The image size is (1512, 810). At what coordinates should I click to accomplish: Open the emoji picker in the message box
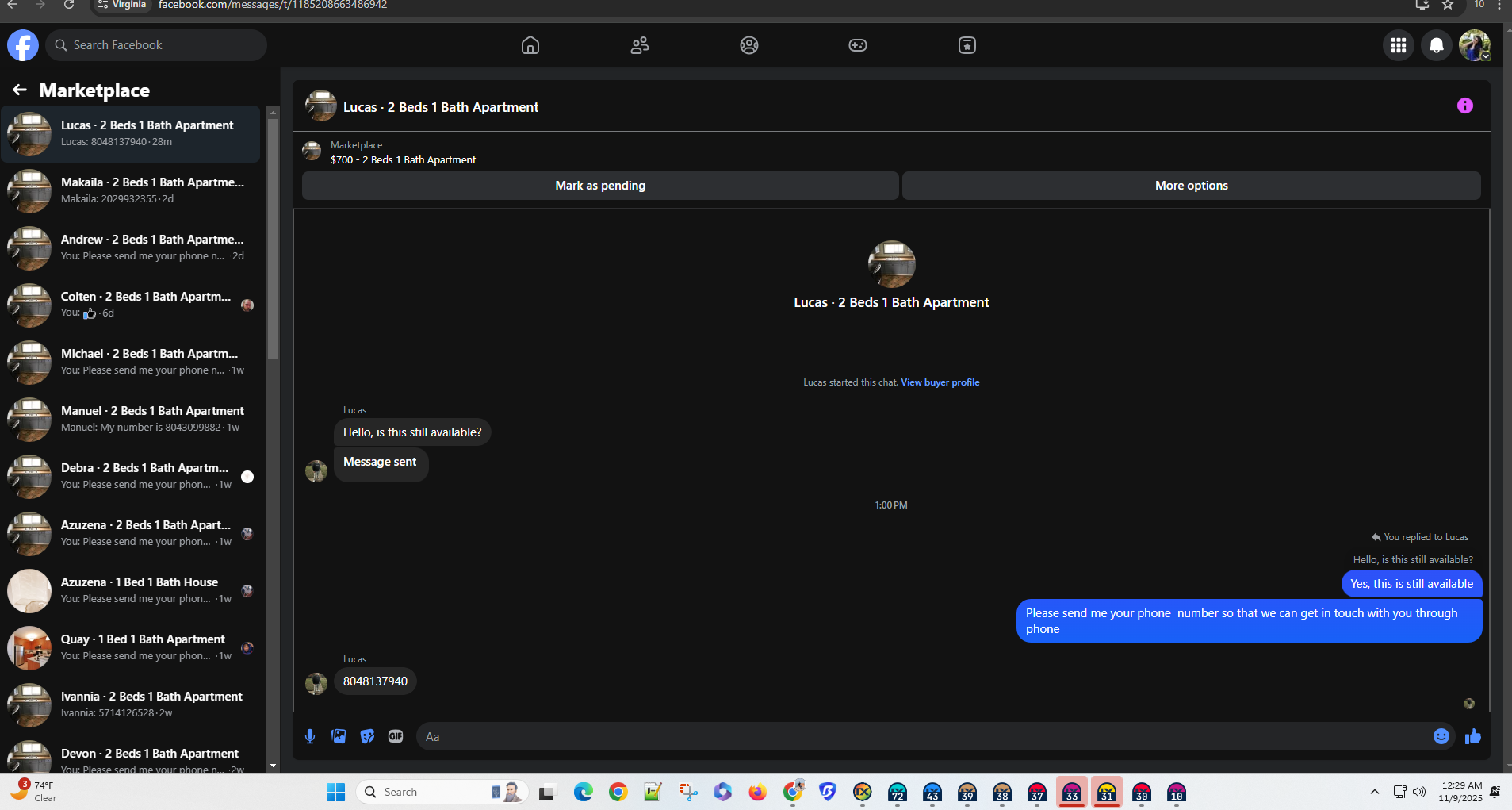[1441, 736]
